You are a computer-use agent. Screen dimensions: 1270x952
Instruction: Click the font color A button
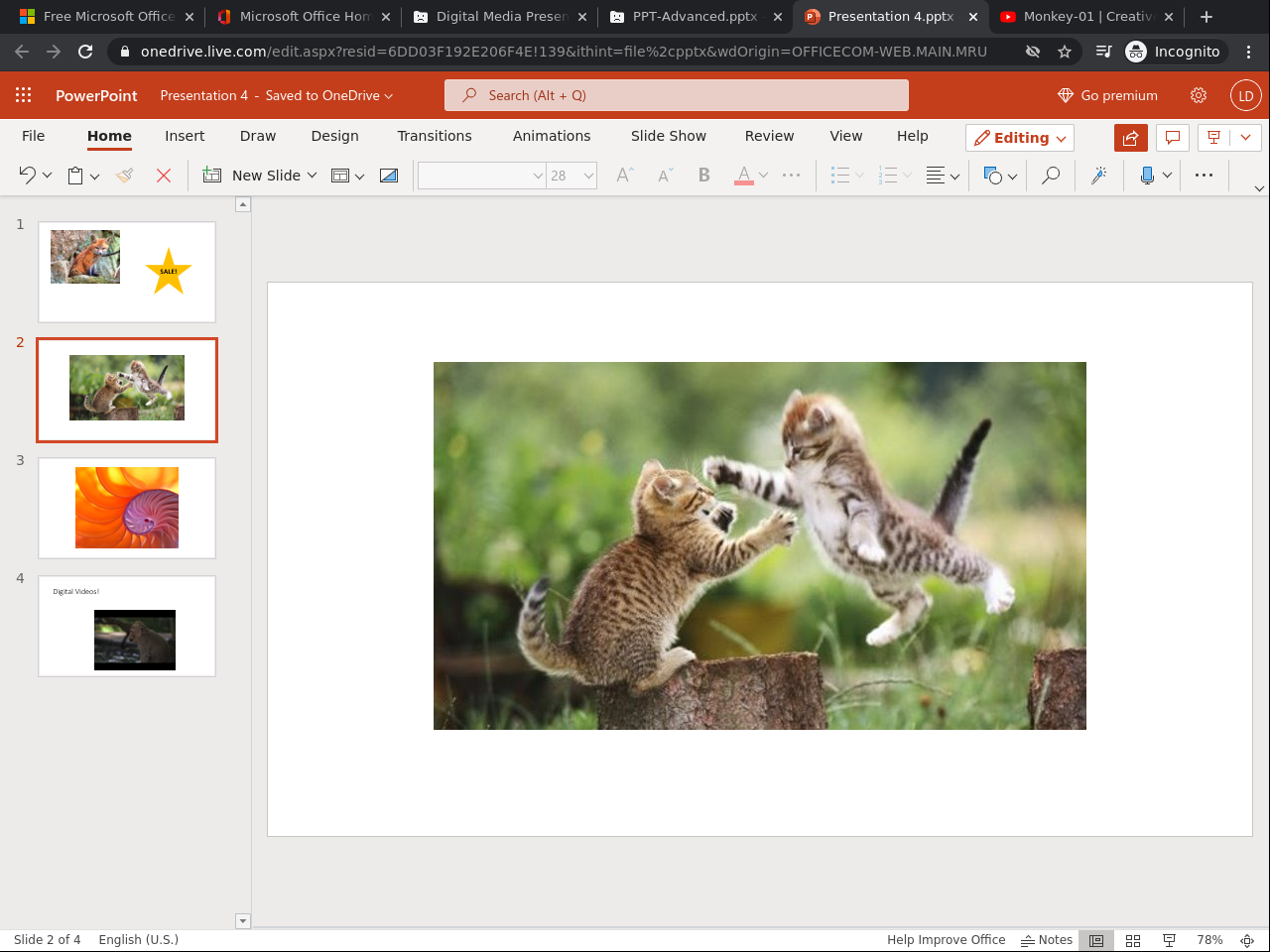(x=743, y=176)
